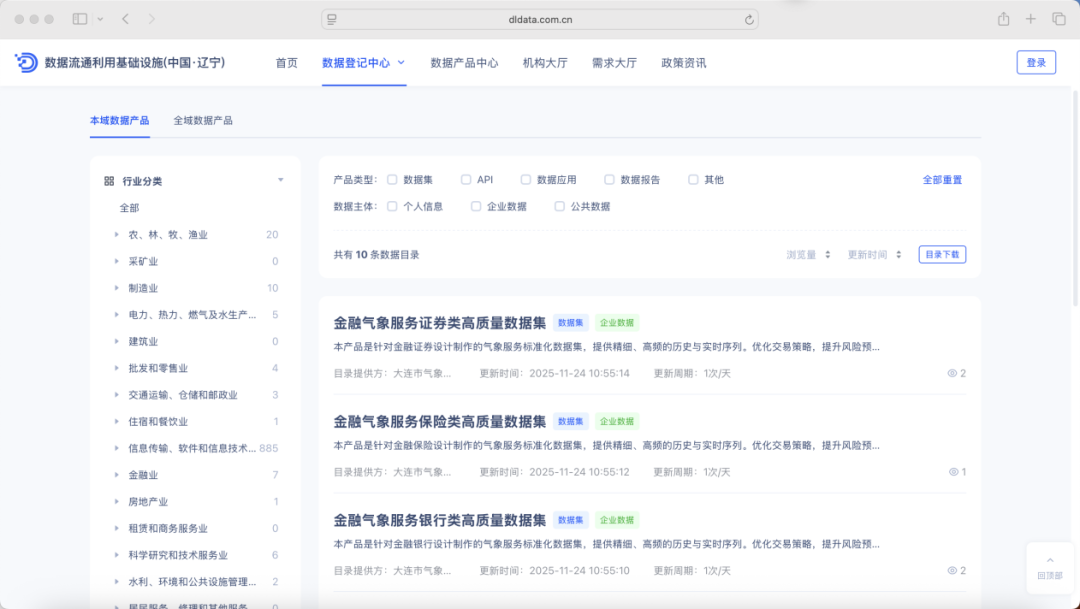
Task: Switch to the 全域数据产品 tab
Action: pos(203,120)
